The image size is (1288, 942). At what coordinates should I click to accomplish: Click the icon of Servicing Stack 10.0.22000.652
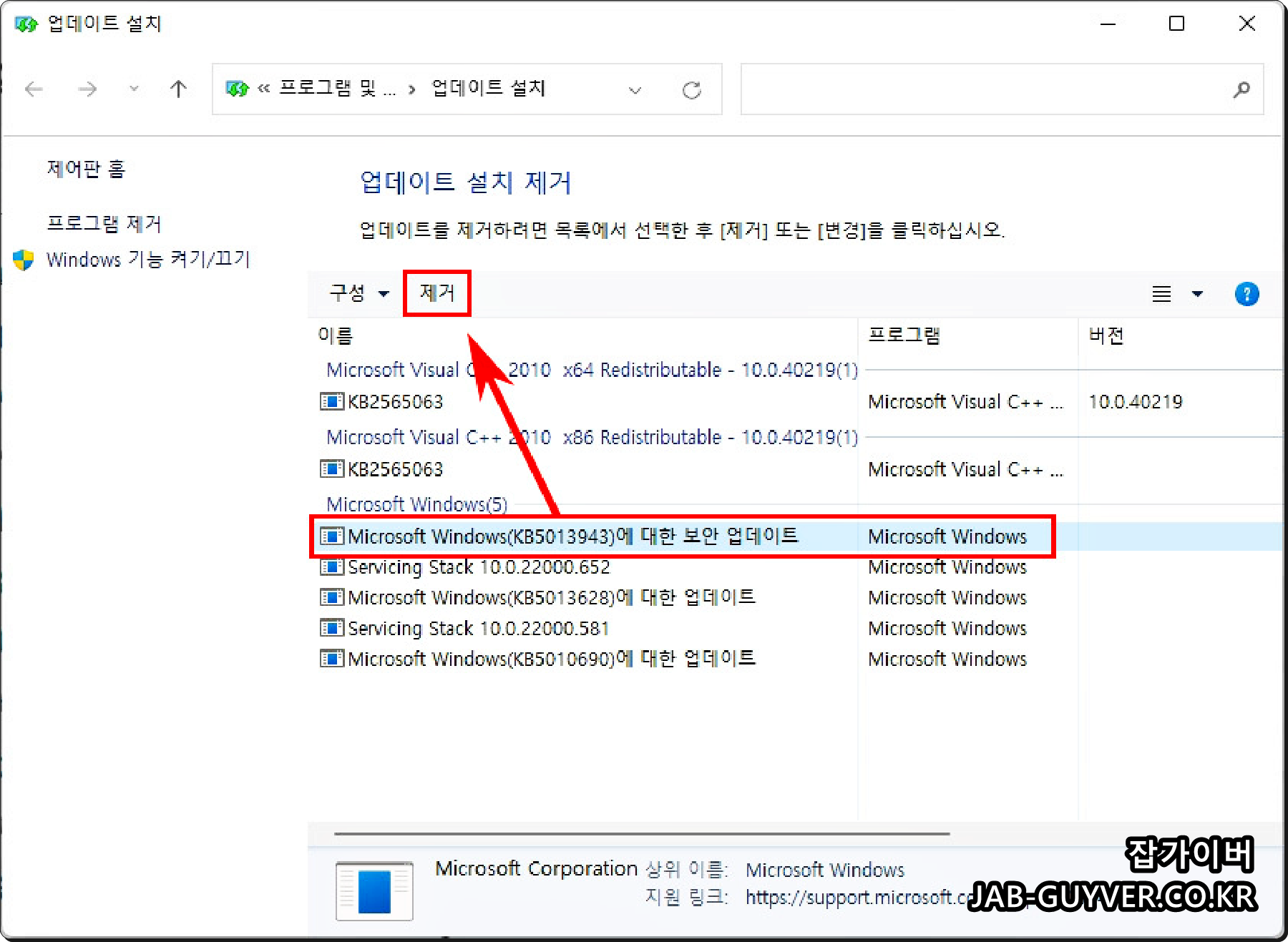click(x=331, y=567)
